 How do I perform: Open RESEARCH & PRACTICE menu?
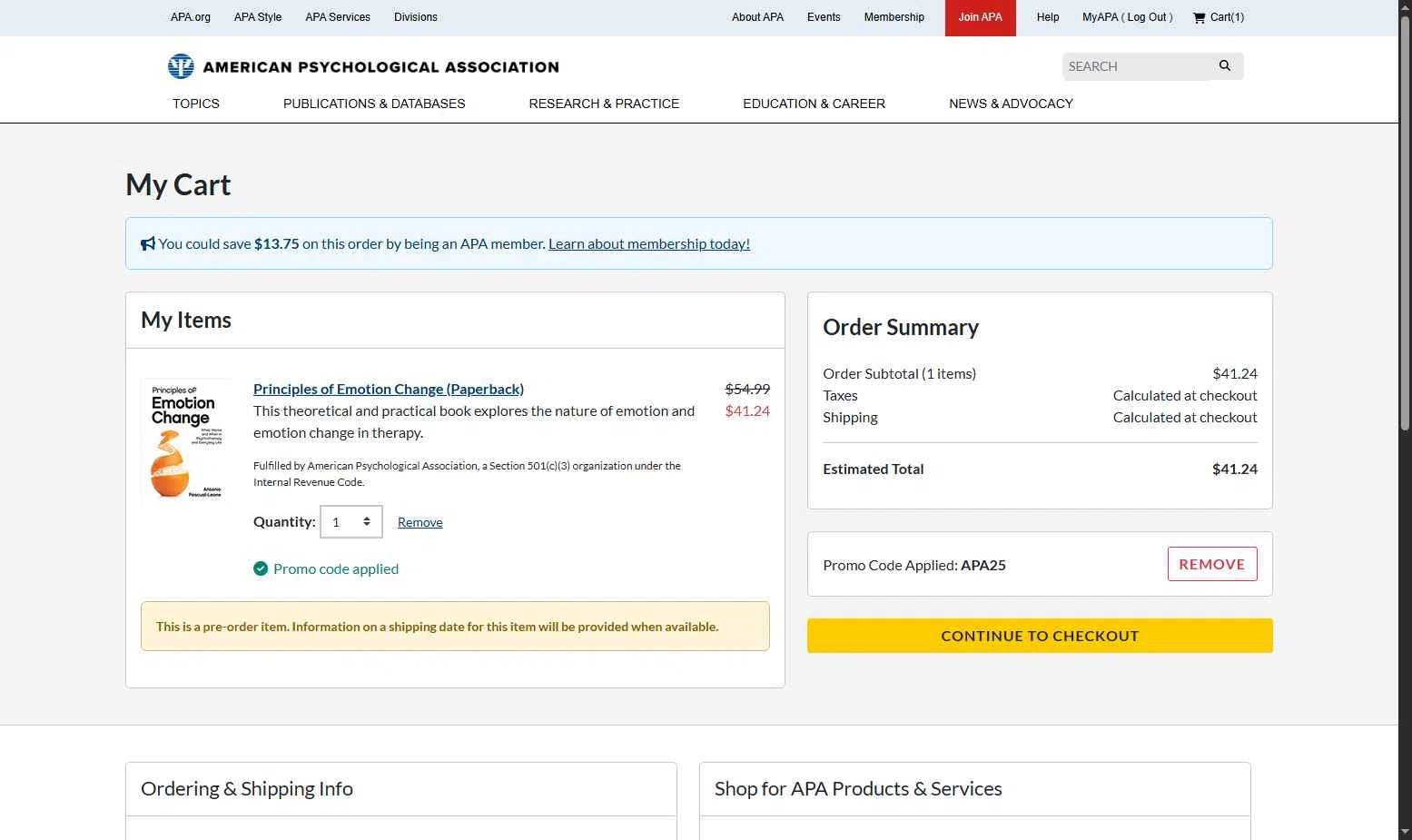coord(604,104)
